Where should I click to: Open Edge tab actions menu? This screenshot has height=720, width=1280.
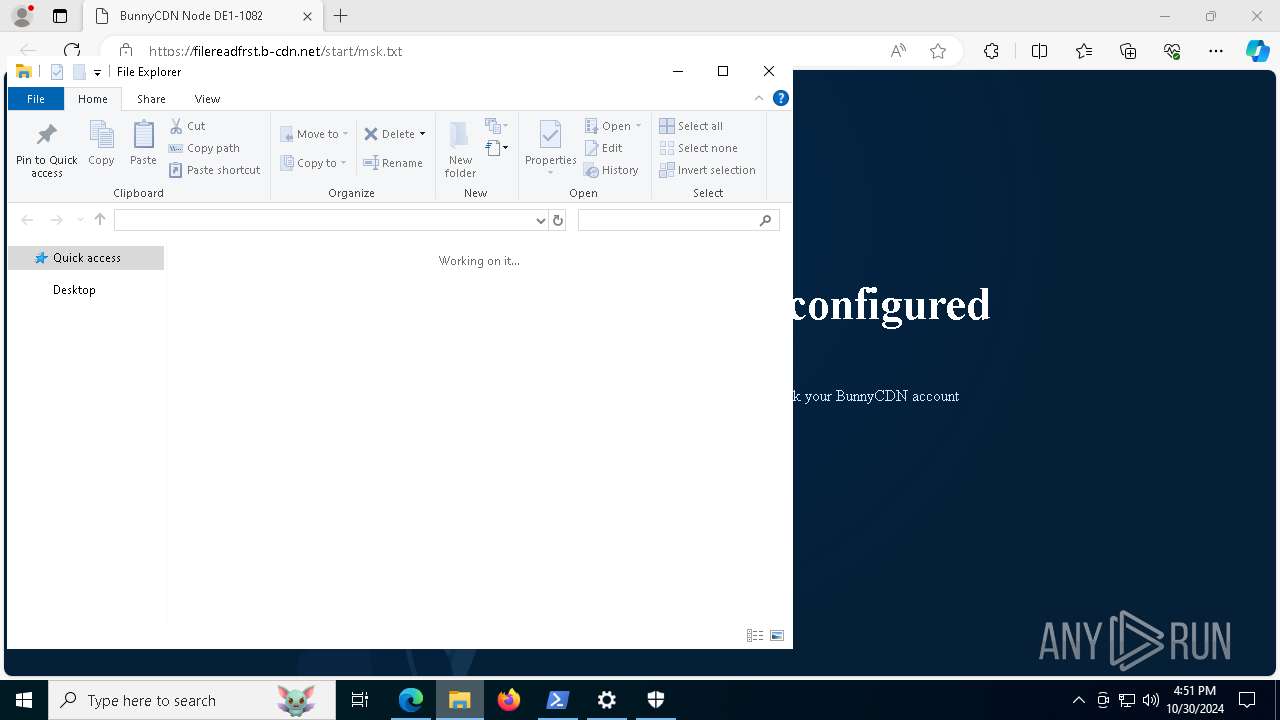pyautogui.click(x=60, y=16)
